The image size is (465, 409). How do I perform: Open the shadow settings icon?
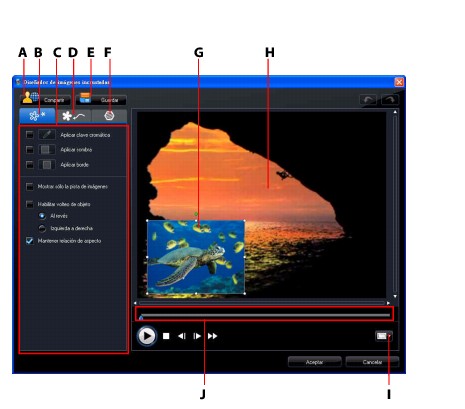coord(47,149)
